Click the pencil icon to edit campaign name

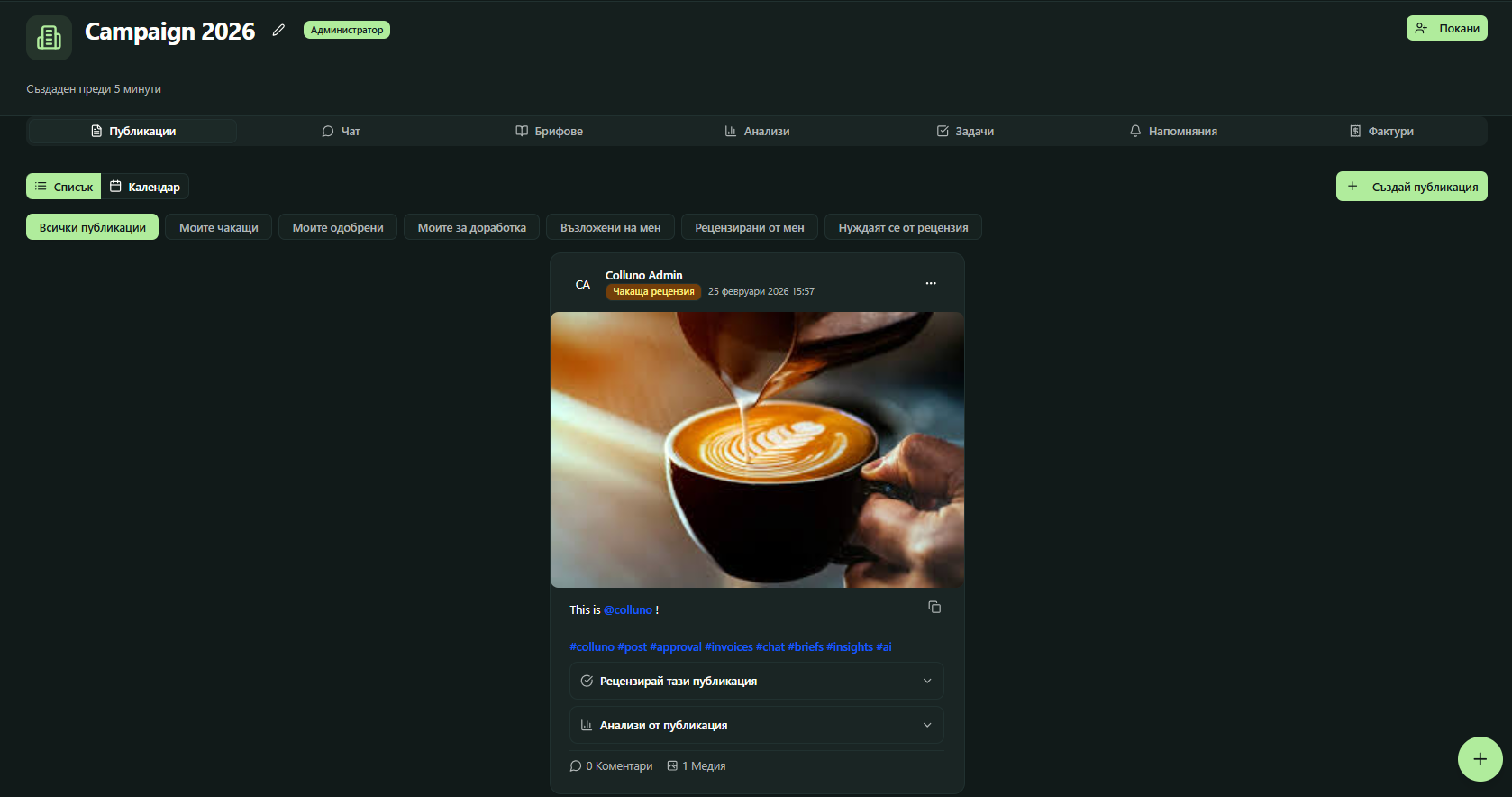[x=278, y=31]
